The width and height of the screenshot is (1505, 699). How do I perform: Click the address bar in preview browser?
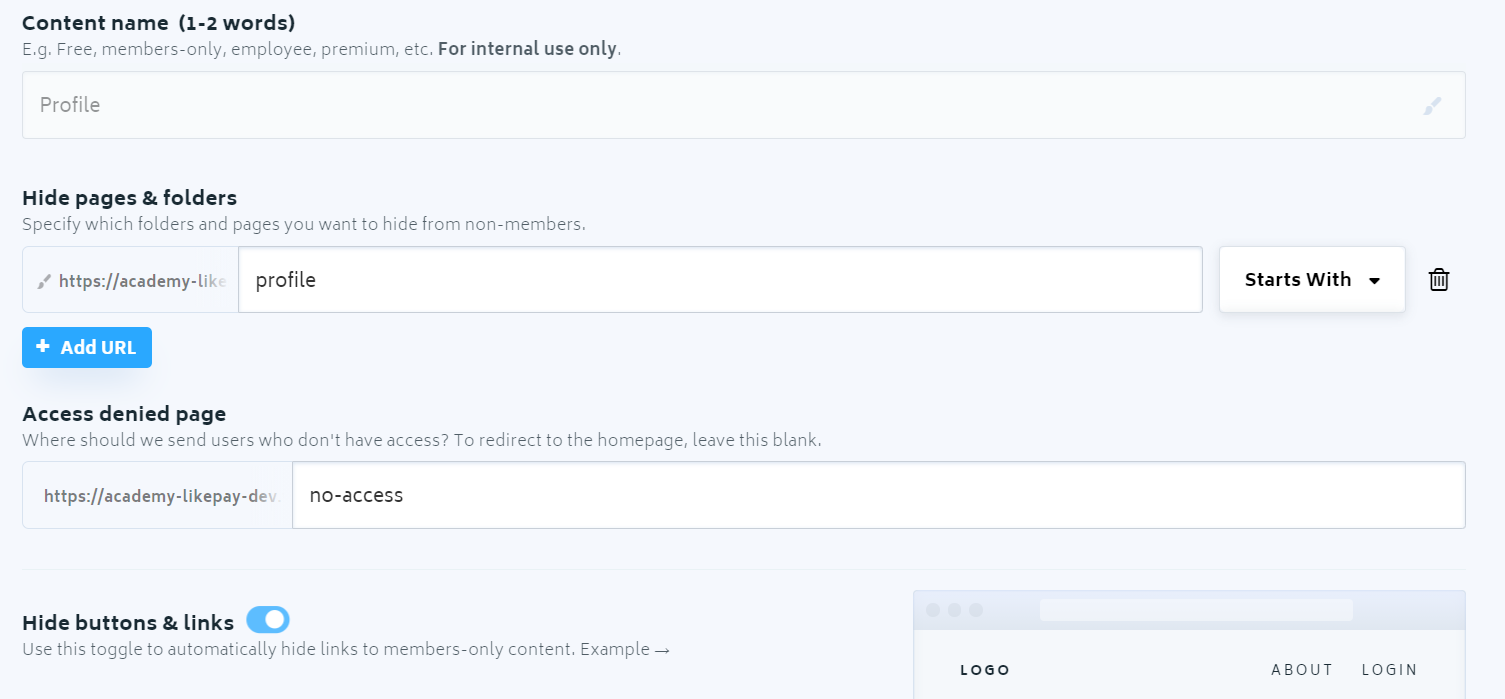click(x=1196, y=610)
